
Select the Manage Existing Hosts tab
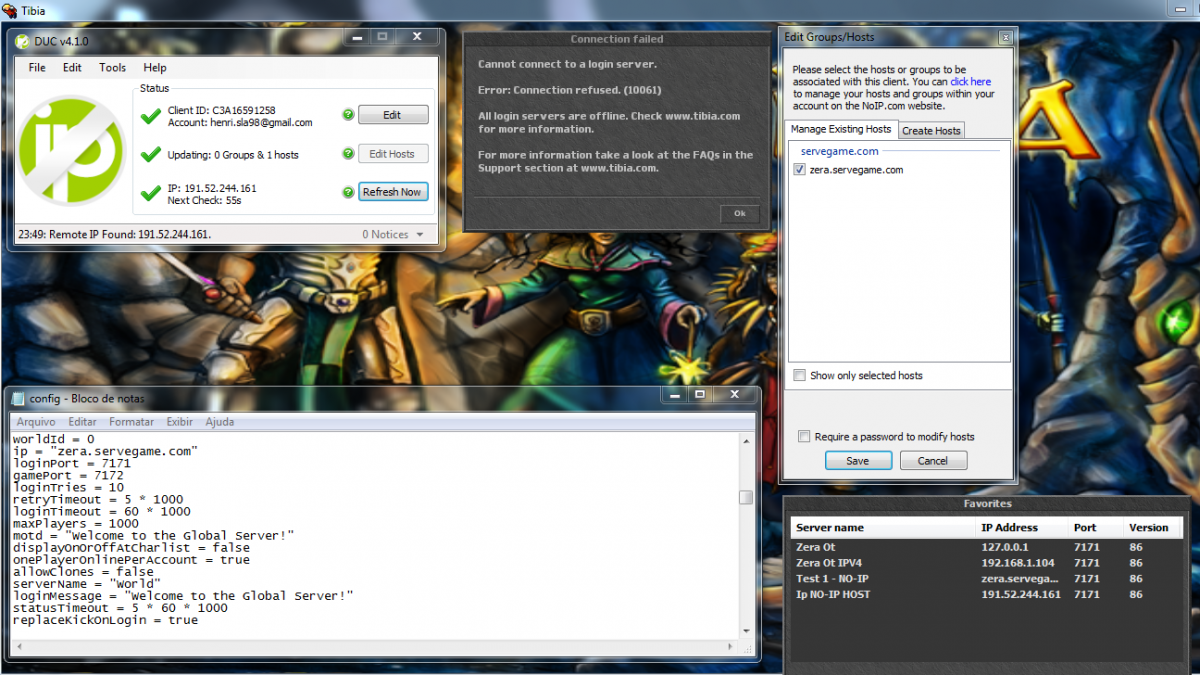(840, 130)
